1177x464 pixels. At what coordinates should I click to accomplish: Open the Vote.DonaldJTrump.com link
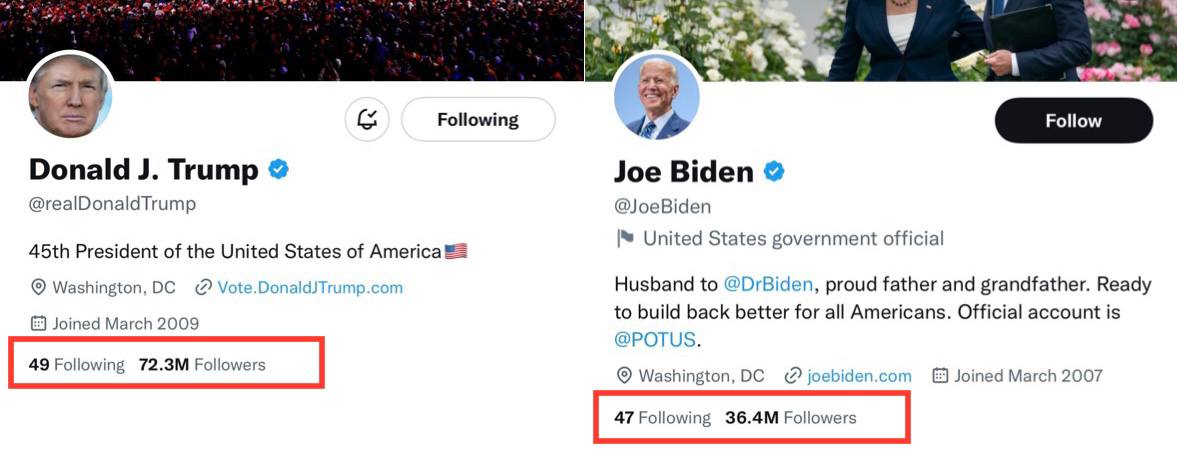310,288
